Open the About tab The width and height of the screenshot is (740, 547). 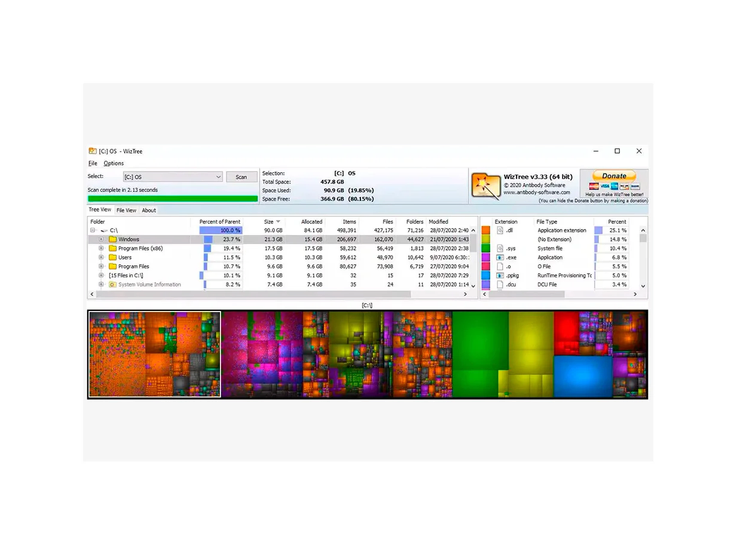(x=149, y=210)
